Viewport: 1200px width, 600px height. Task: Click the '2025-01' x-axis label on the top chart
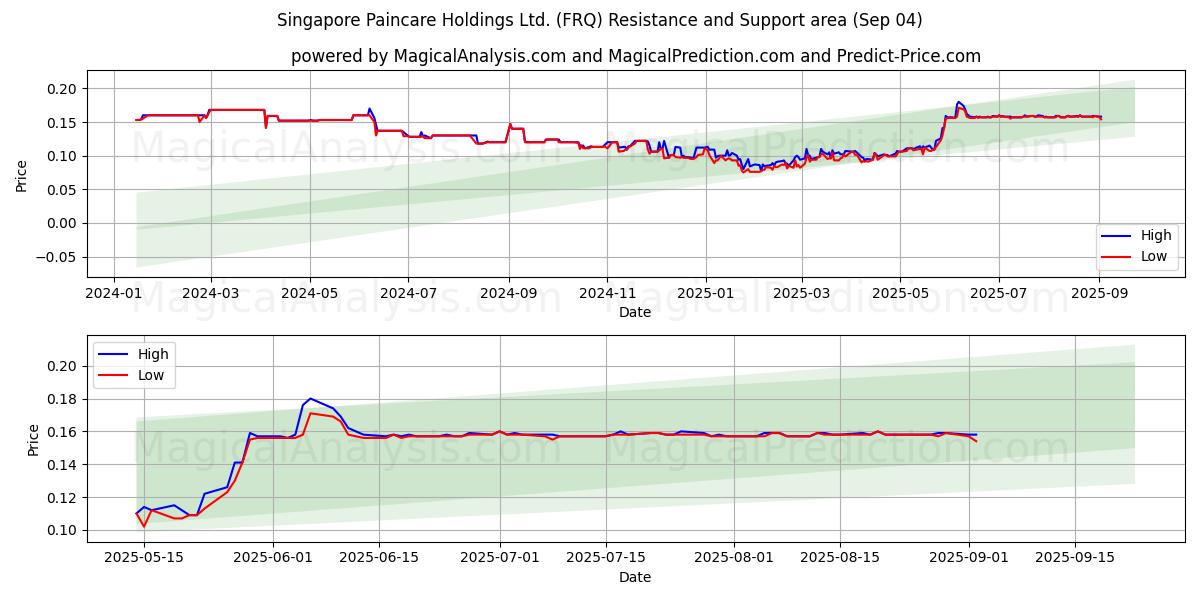(706, 294)
